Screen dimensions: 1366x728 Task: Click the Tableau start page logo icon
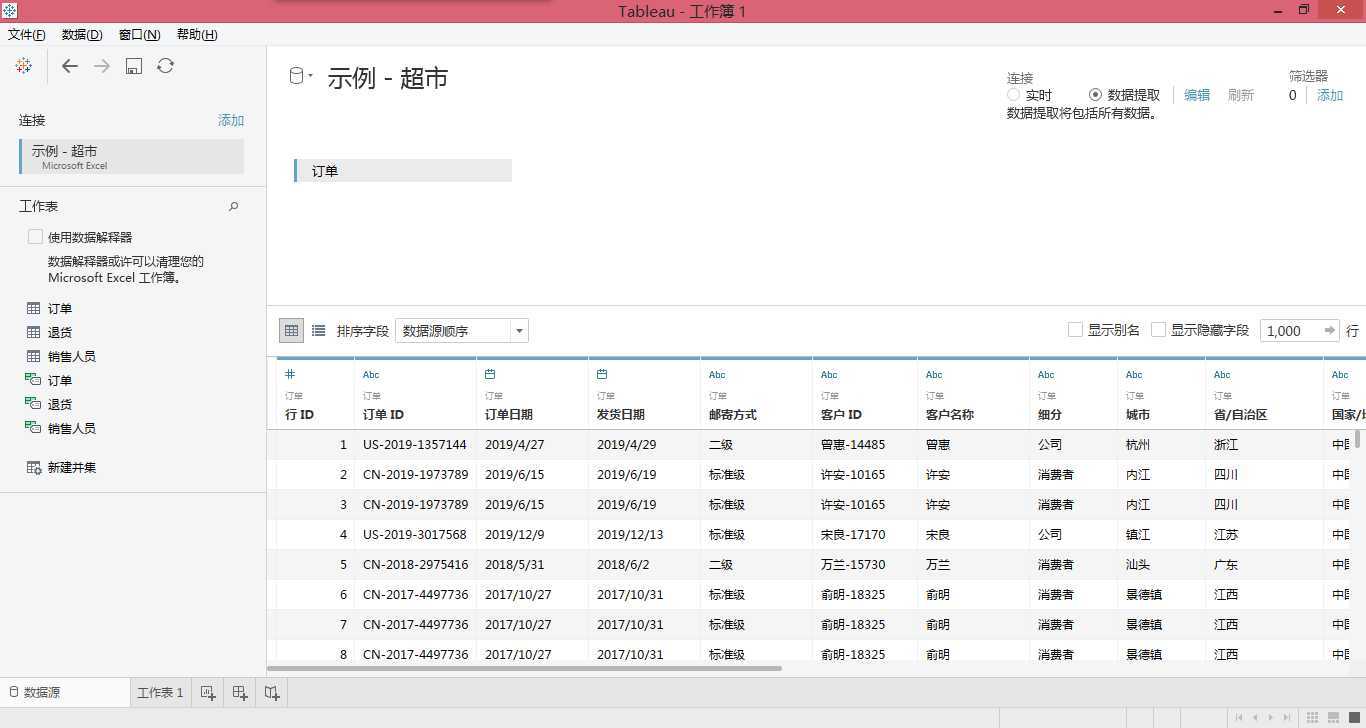pyautogui.click(x=24, y=66)
